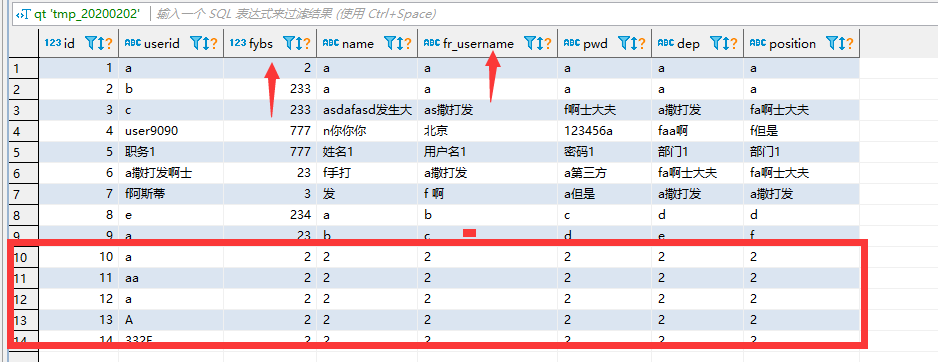This screenshot has width=938, height=362.
Task: Open the filter icon on the position column
Action: point(831,43)
